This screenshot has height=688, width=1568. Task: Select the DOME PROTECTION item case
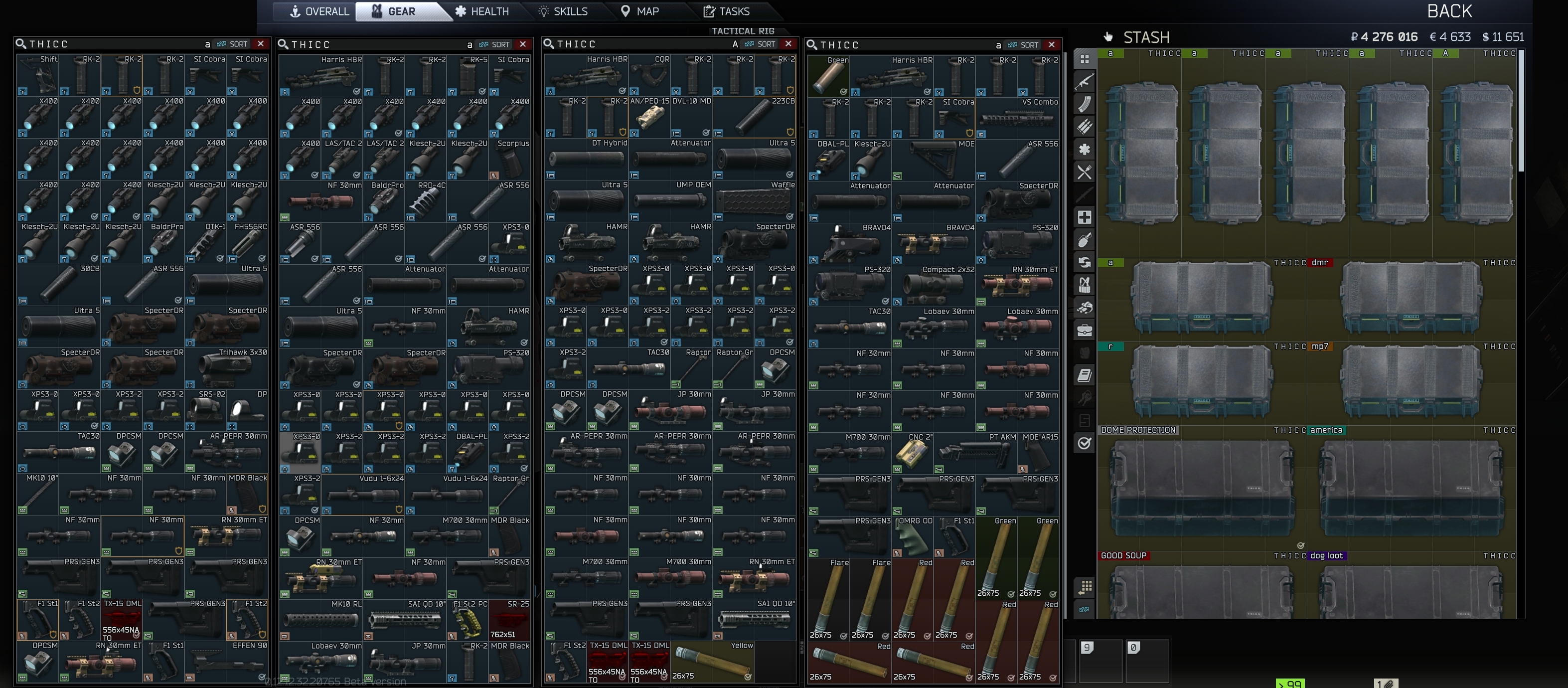point(1202,488)
